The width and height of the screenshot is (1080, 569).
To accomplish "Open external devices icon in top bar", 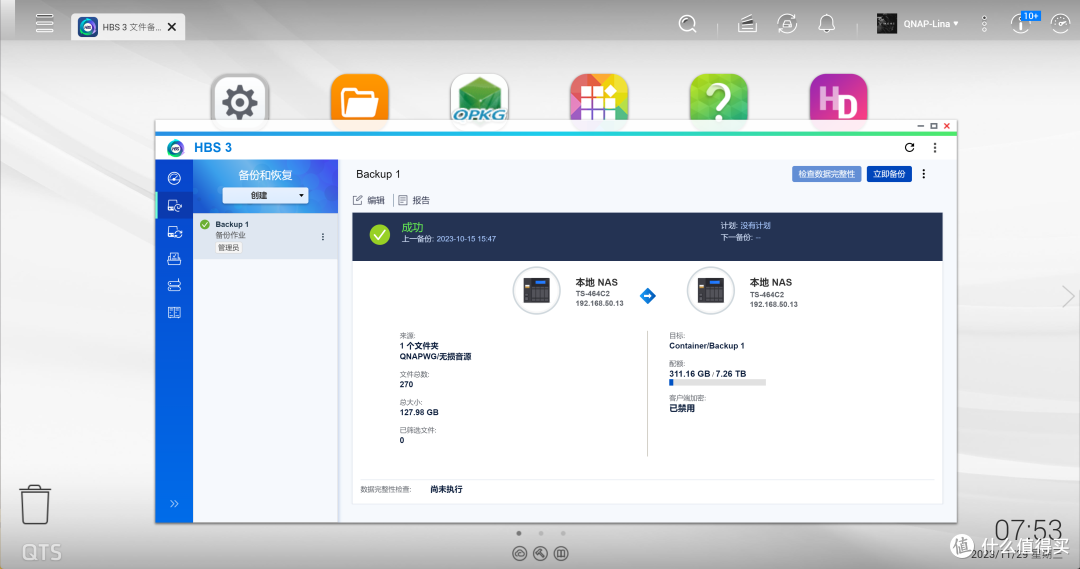I will click(787, 24).
